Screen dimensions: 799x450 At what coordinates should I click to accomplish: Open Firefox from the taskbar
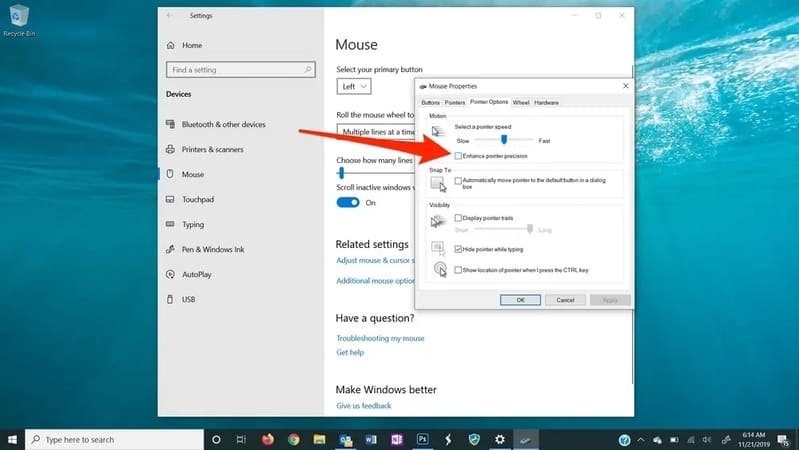[268, 439]
